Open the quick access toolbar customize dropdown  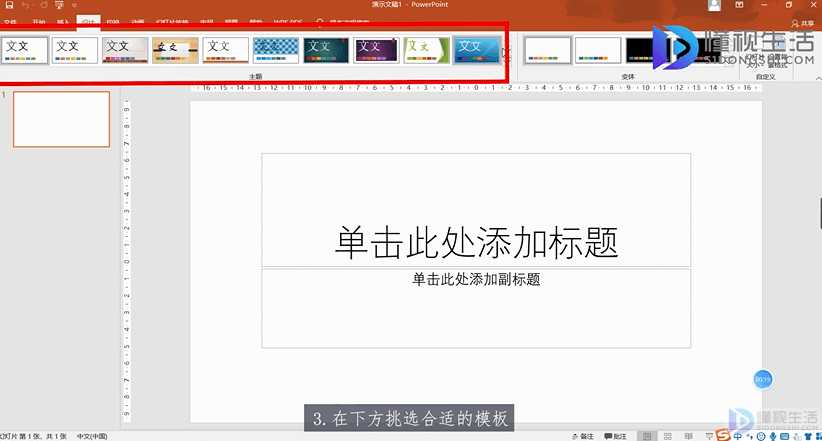tap(74, 5)
